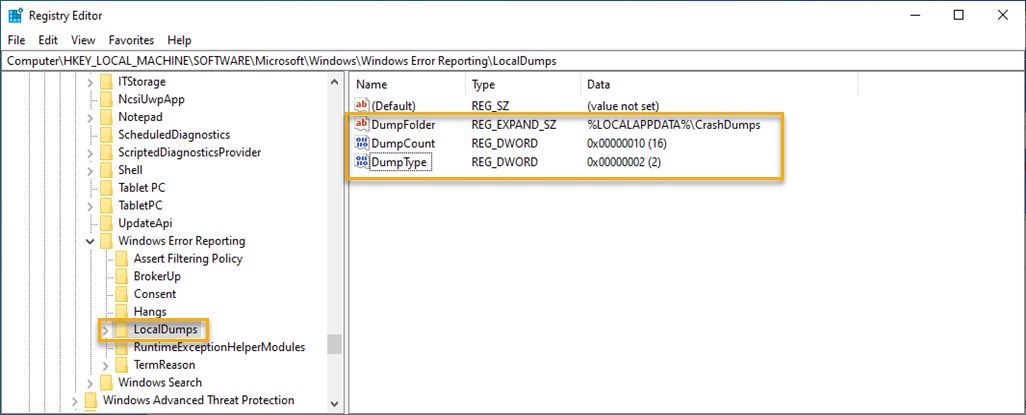Expand the Windows Search key
This screenshot has height=415, width=1026.
(x=90, y=383)
